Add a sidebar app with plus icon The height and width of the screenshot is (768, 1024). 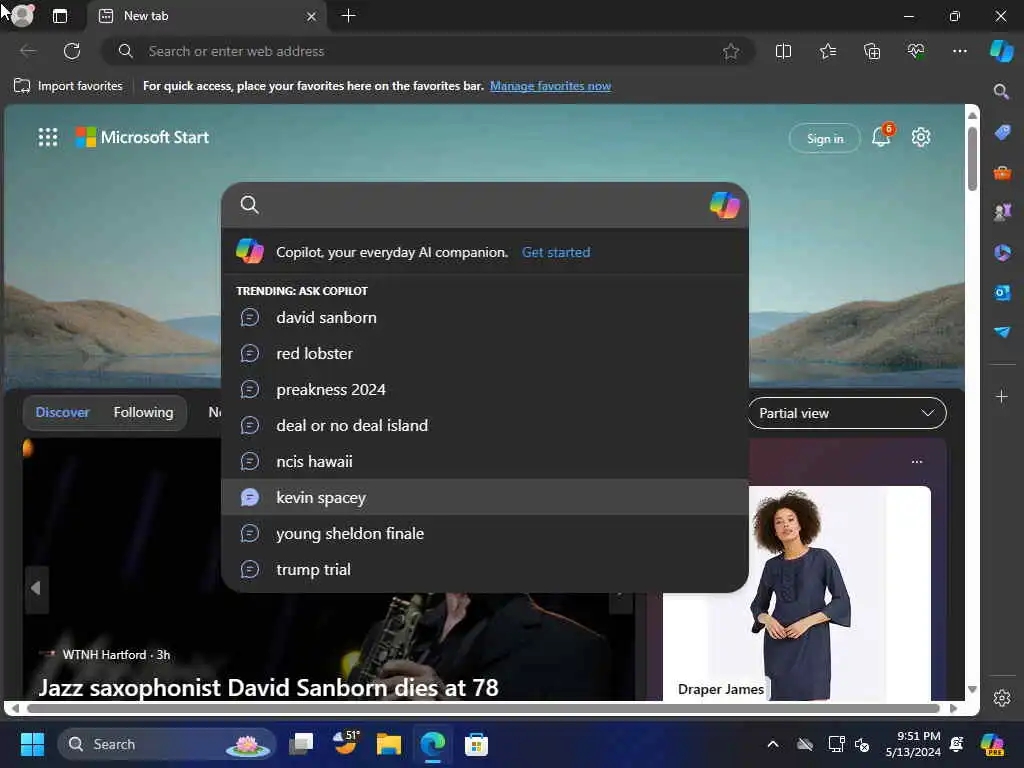1002,396
